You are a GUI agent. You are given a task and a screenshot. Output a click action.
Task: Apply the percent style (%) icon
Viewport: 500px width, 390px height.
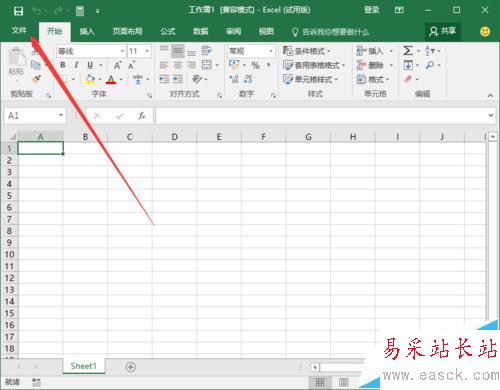pyautogui.click(x=255, y=65)
